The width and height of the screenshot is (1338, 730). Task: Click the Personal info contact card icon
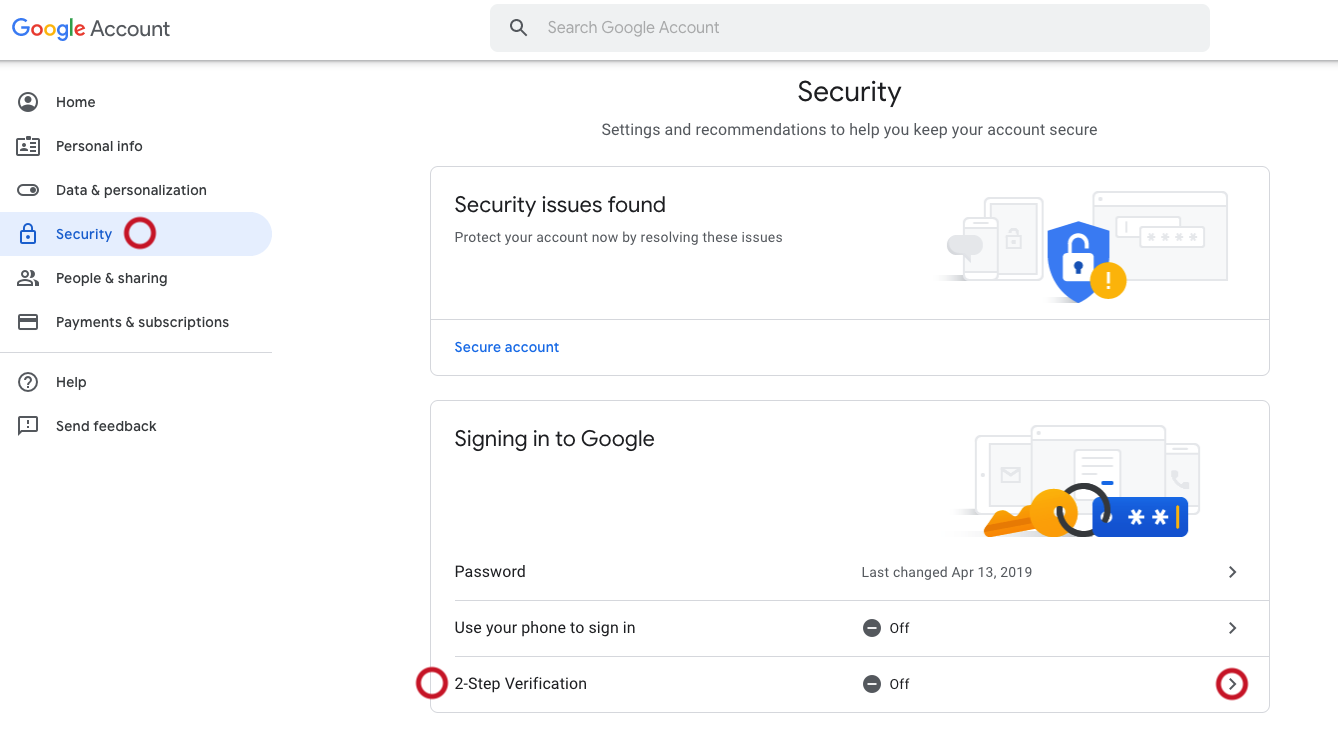click(29, 145)
